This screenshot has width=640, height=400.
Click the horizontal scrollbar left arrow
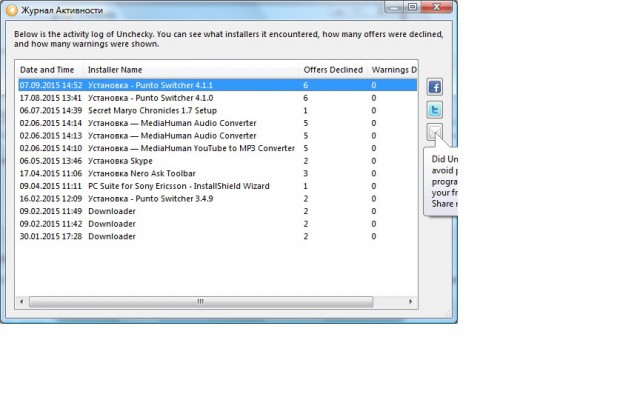point(21,302)
